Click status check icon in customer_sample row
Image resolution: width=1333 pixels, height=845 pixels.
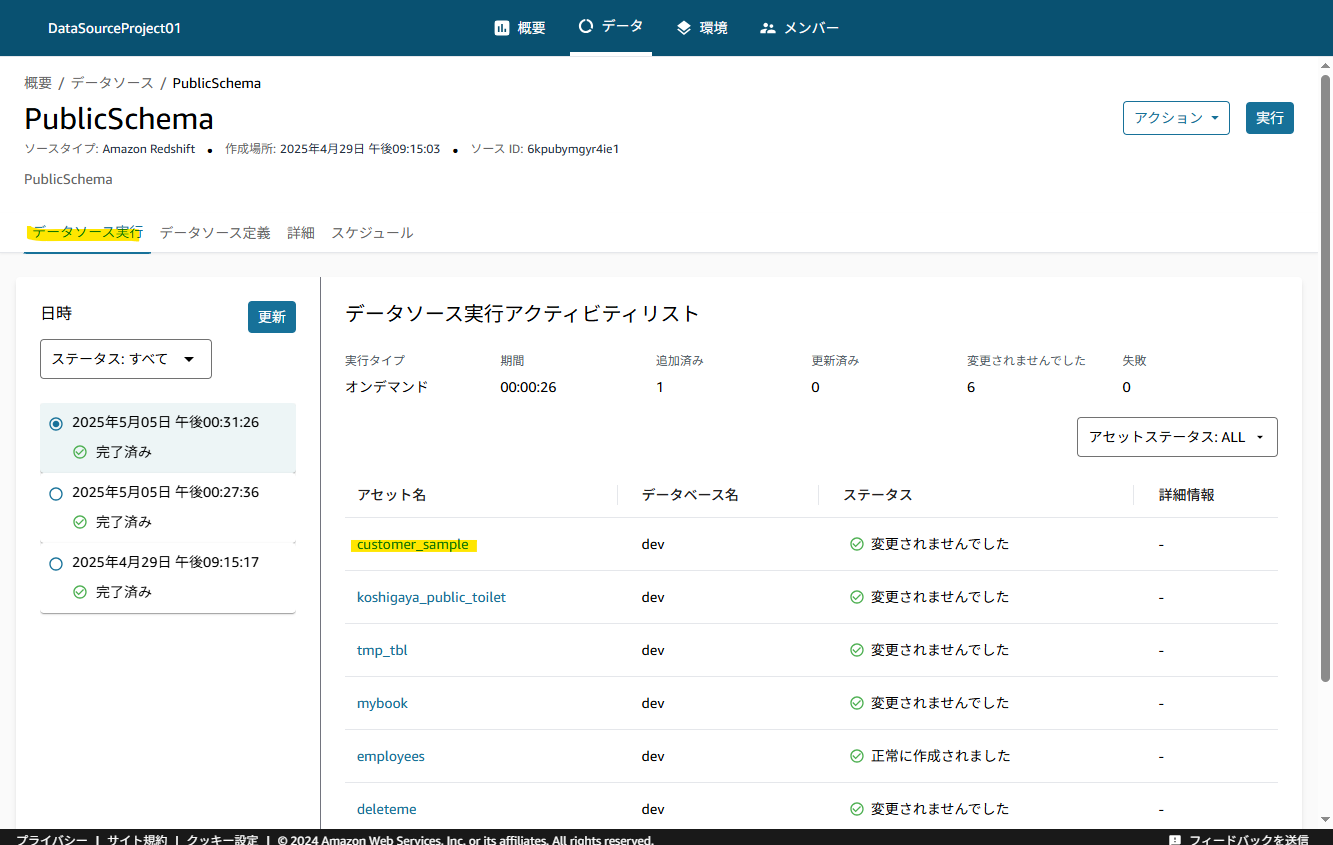coord(857,544)
